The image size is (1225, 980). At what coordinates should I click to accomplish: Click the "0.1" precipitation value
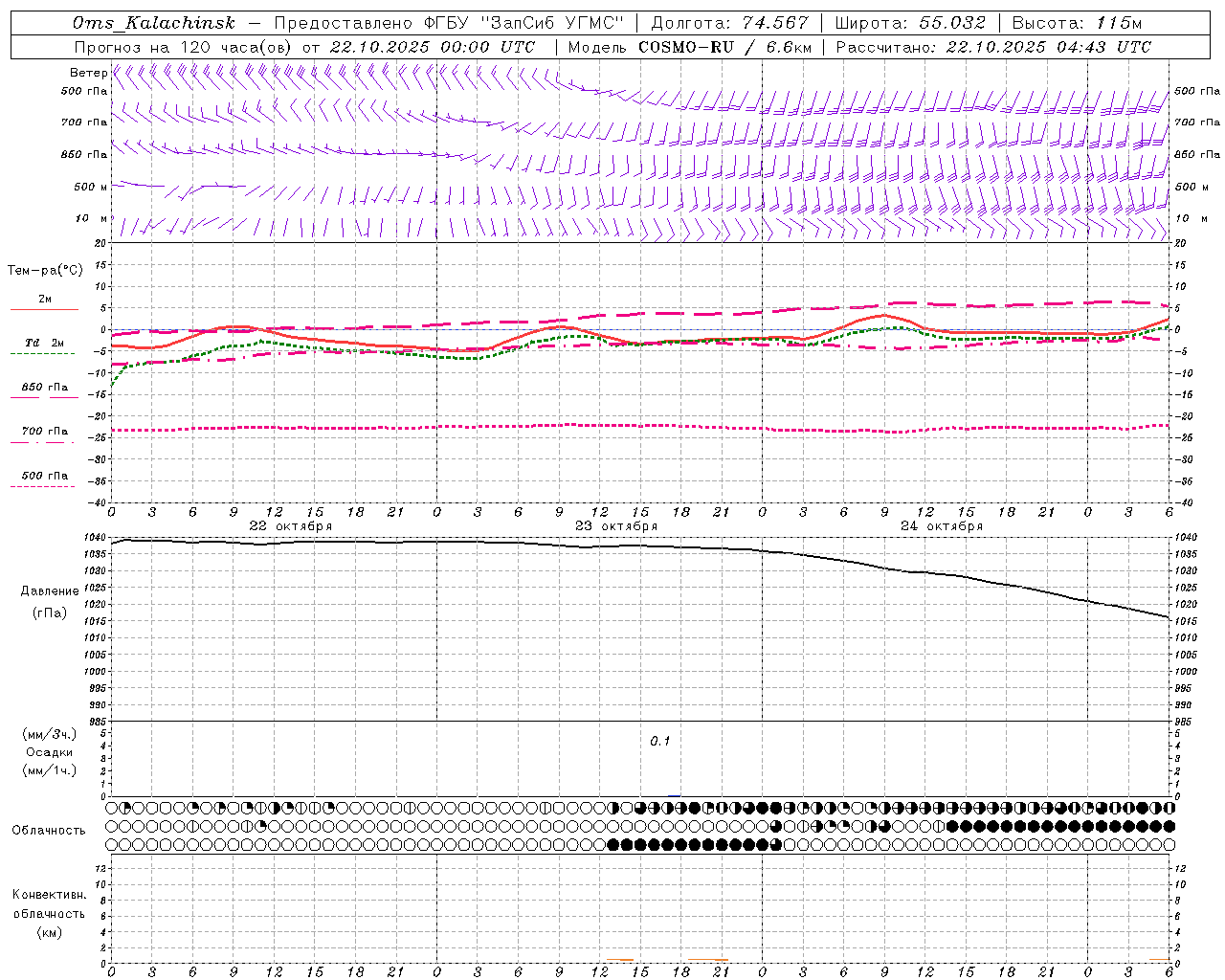pyautogui.click(x=660, y=742)
